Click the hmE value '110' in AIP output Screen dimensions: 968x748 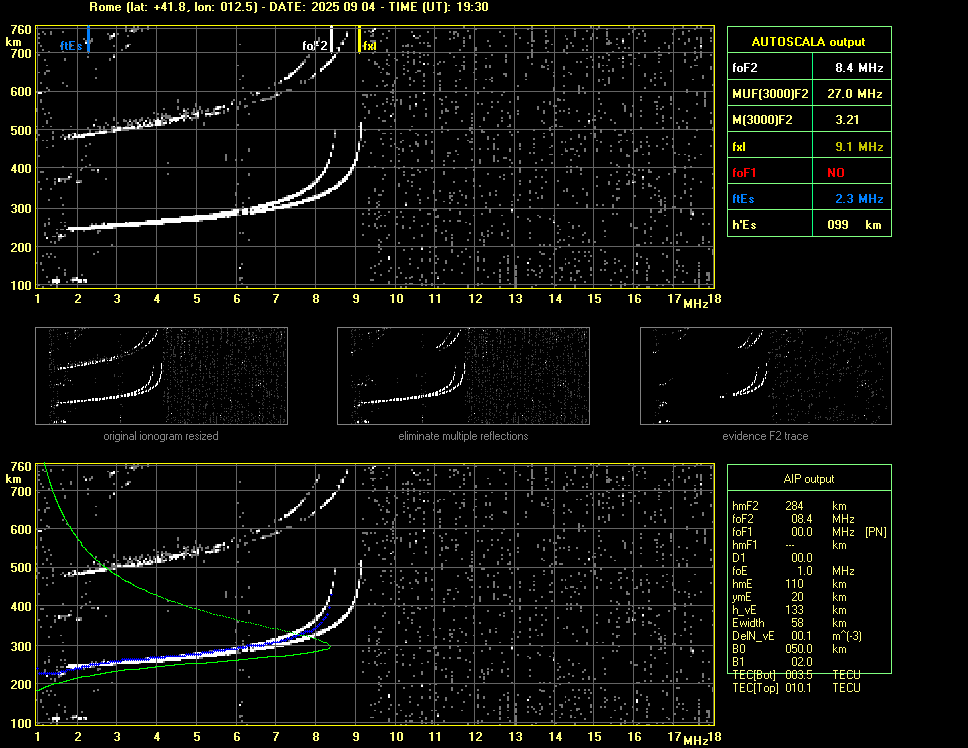[x=795, y=584]
